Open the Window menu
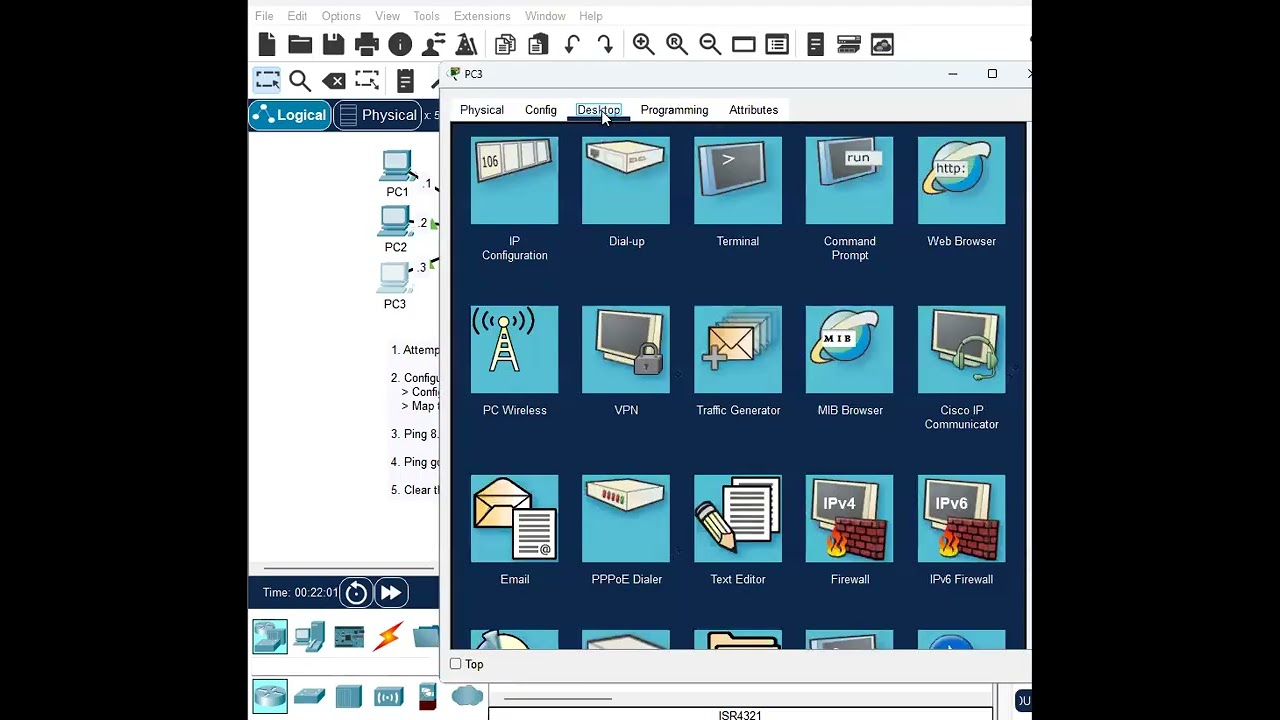Image resolution: width=1280 pixels, height=720 pixels. coord(545,16)
